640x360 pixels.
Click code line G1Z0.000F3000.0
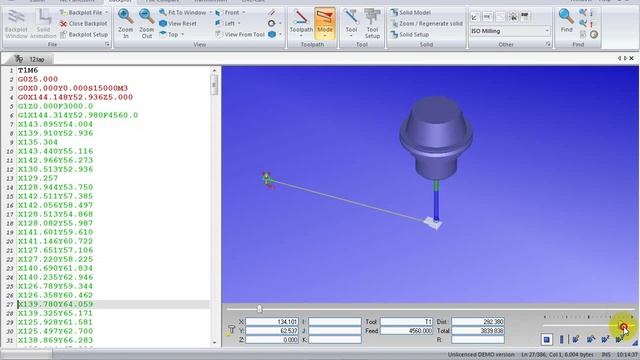click(55, 106)
